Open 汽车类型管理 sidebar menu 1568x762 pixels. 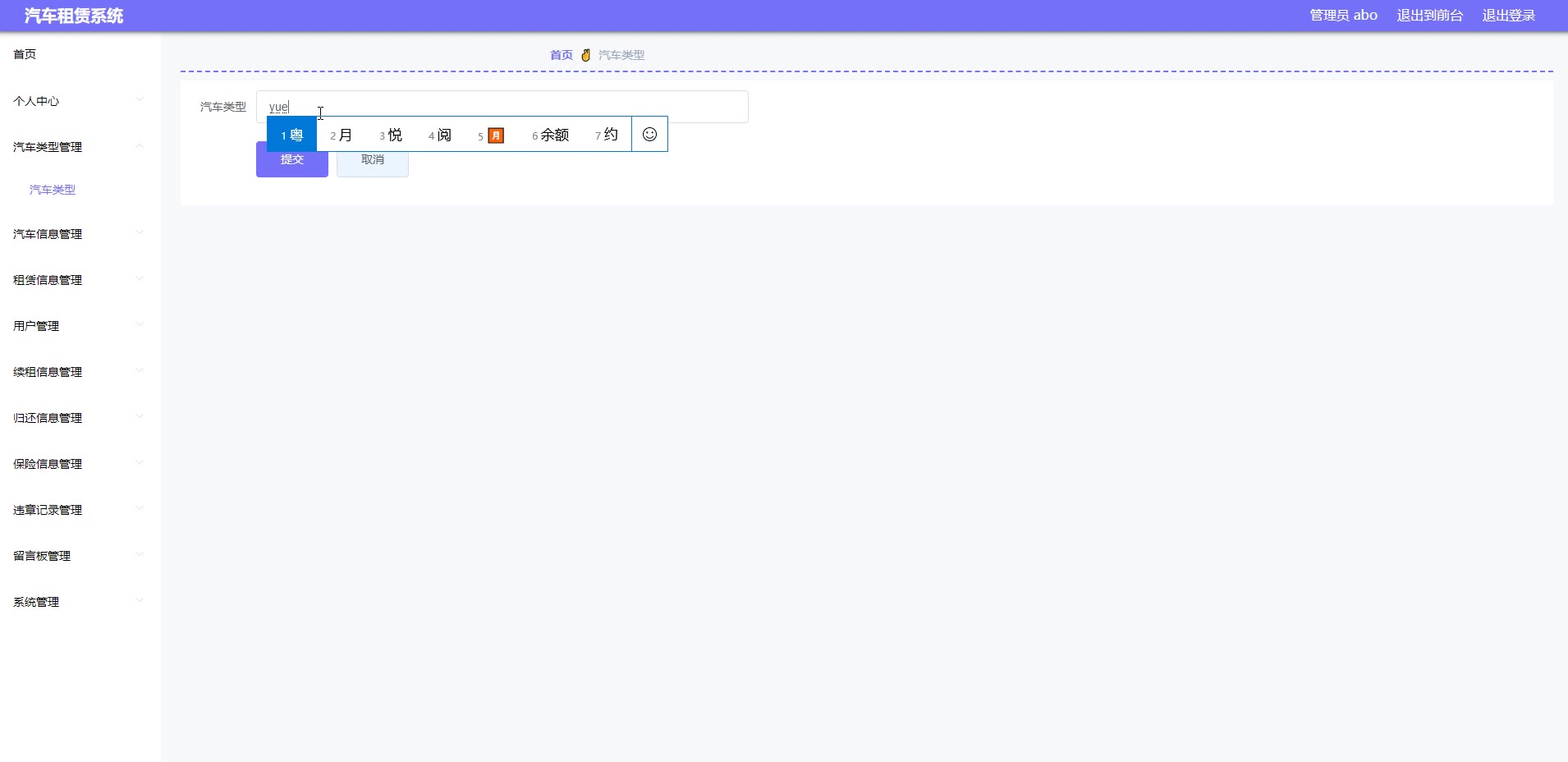pyautogui.click(x=80, y=147)
